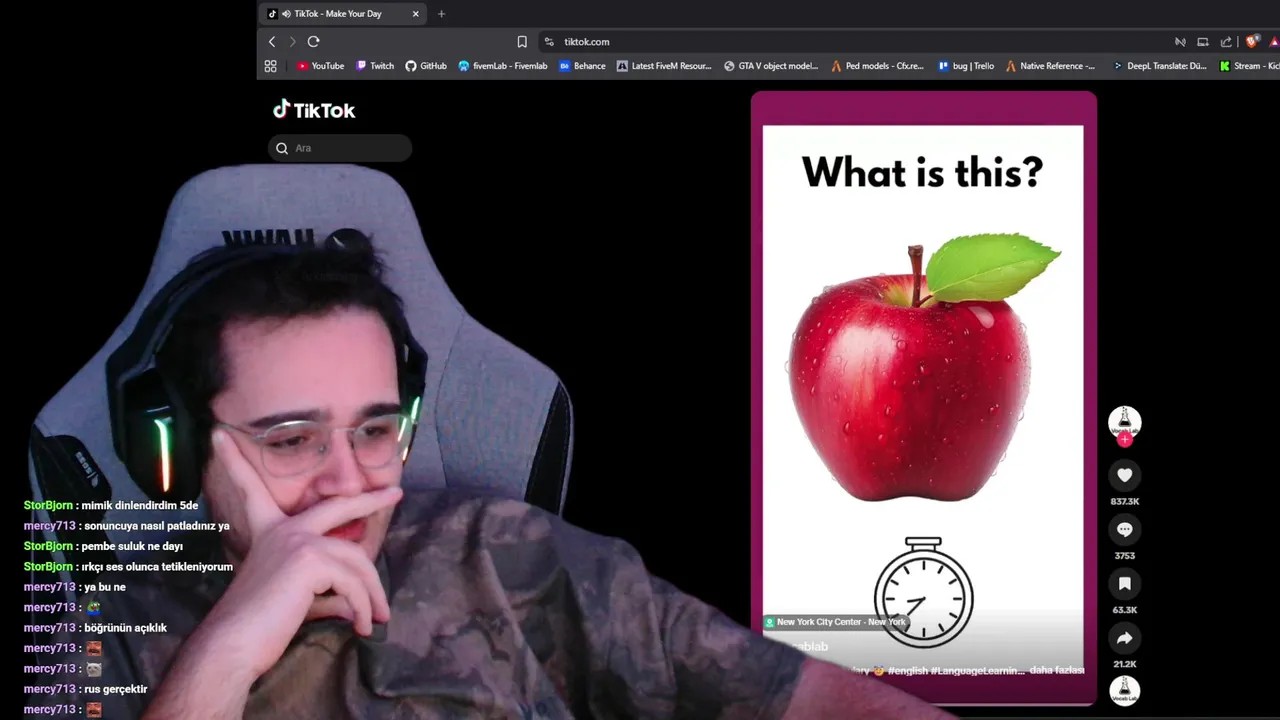Open the bug | Trello bookmark

(966, 66)
